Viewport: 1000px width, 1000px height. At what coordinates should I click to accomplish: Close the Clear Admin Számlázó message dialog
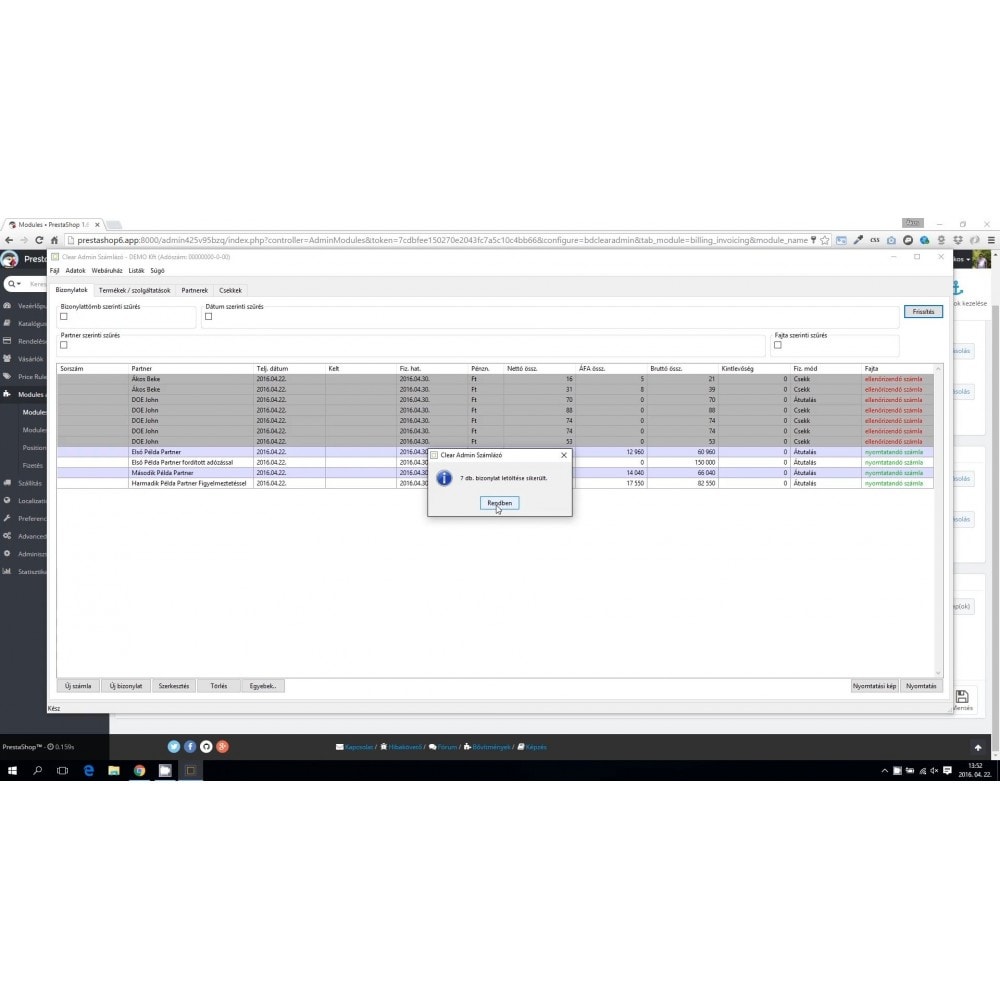pos(564,455)
